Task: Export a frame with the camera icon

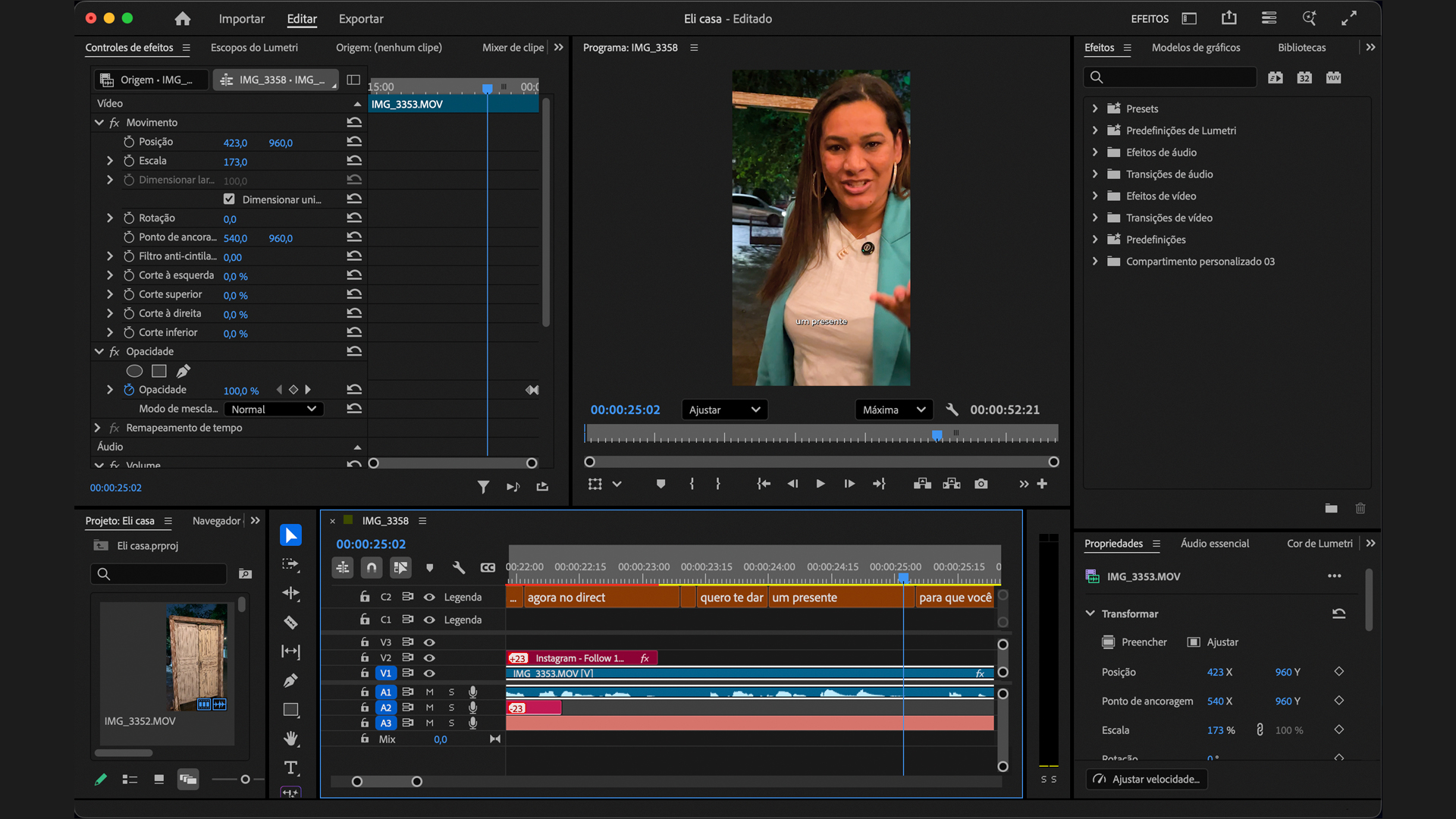Action: click(981, 483)
